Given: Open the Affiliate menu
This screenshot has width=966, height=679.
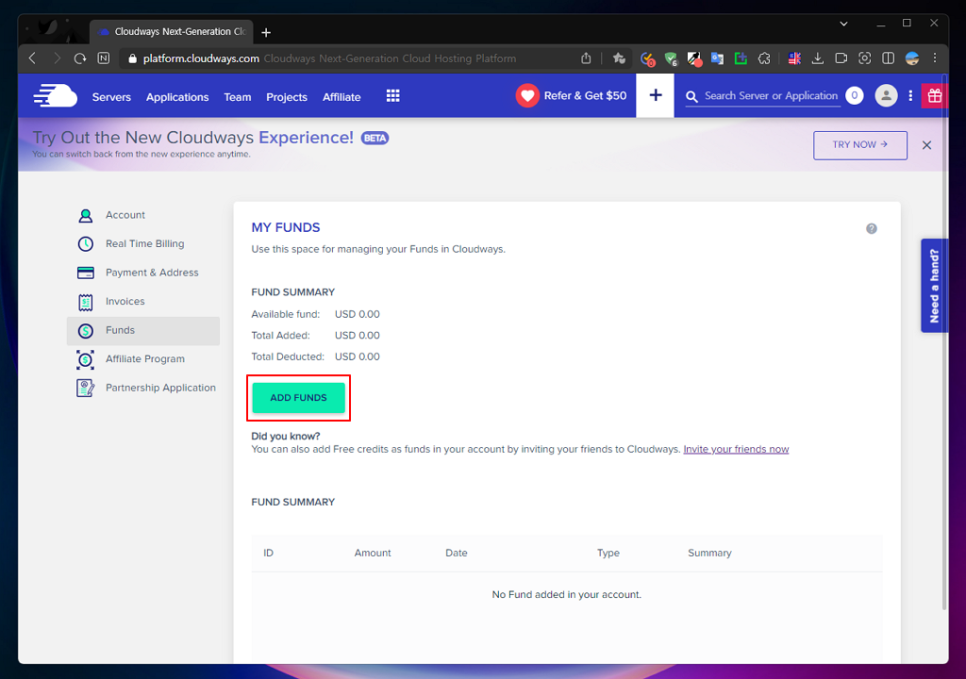Looking at the screenshot, I should 341,97.
